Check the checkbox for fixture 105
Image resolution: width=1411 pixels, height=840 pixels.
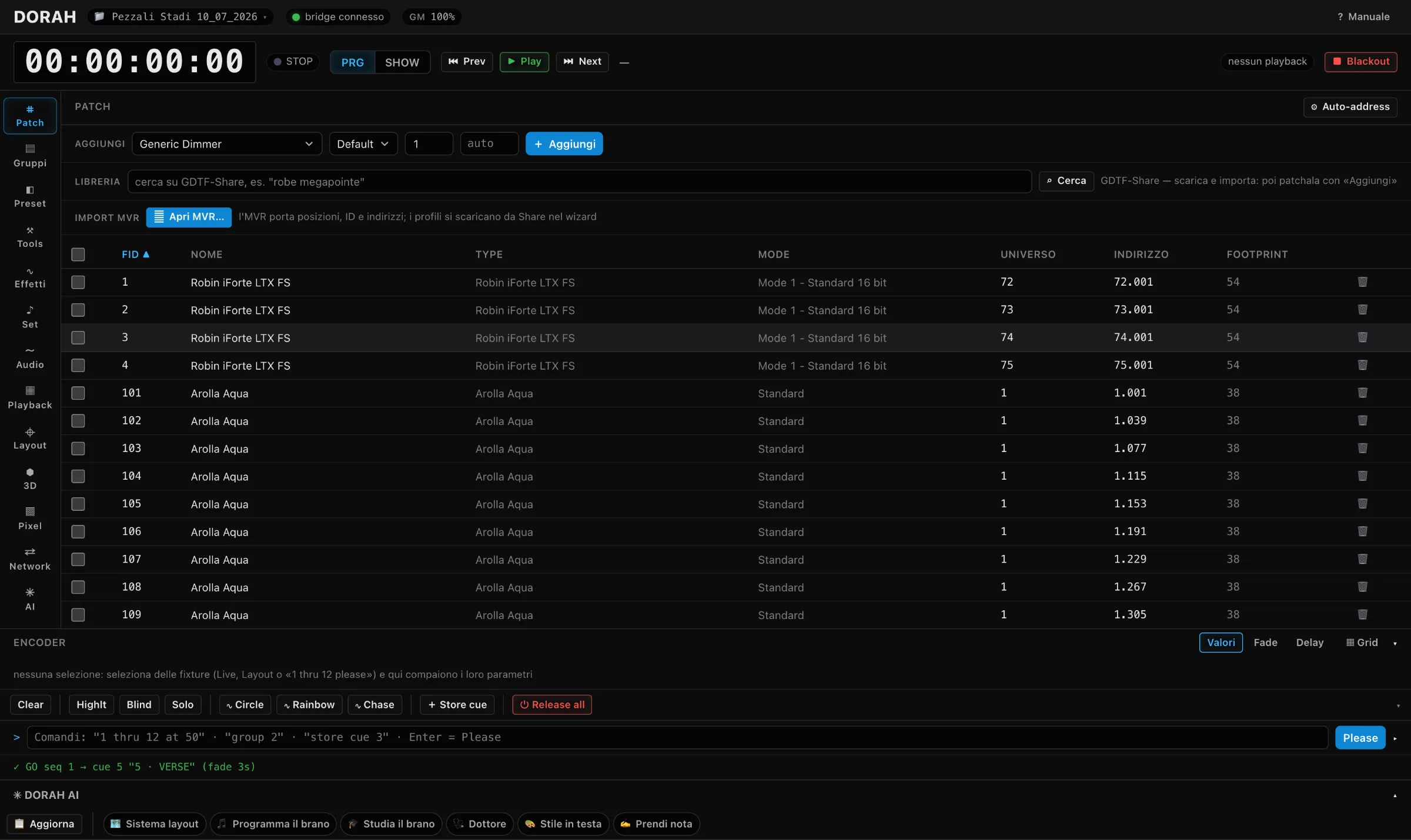tap(78, 504)
